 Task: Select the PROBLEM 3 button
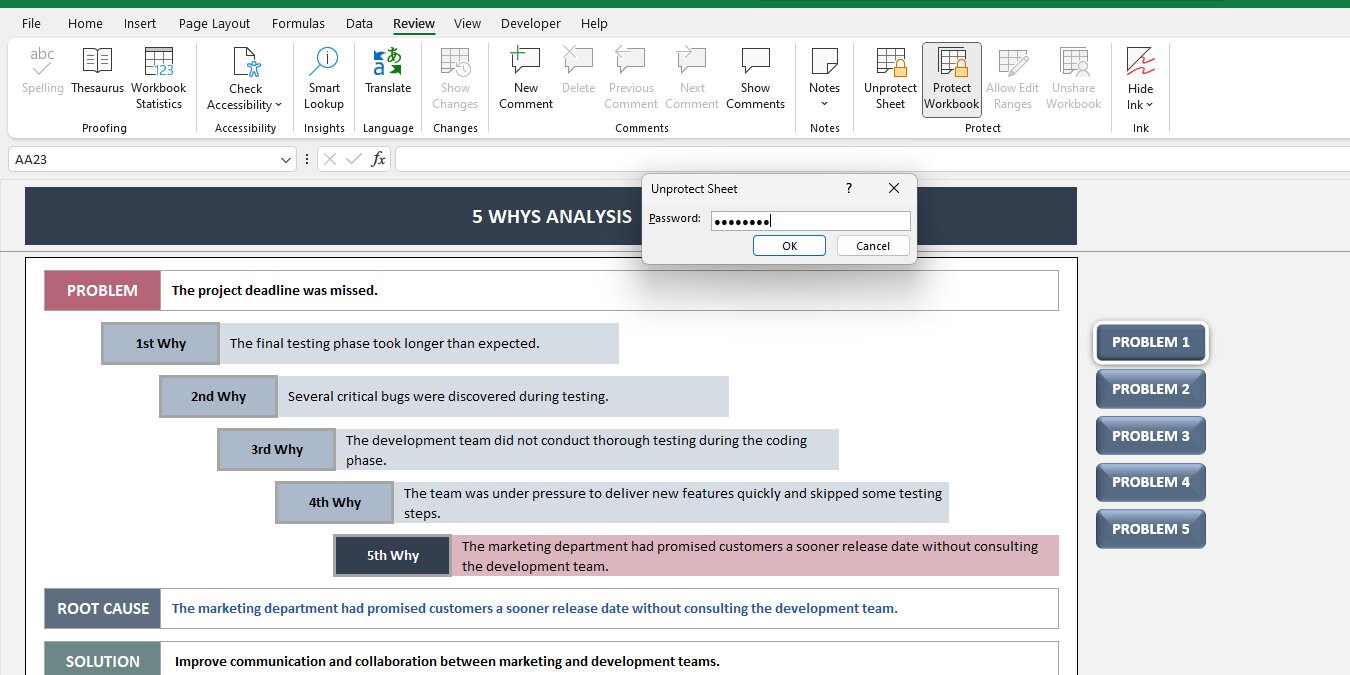1151,436
